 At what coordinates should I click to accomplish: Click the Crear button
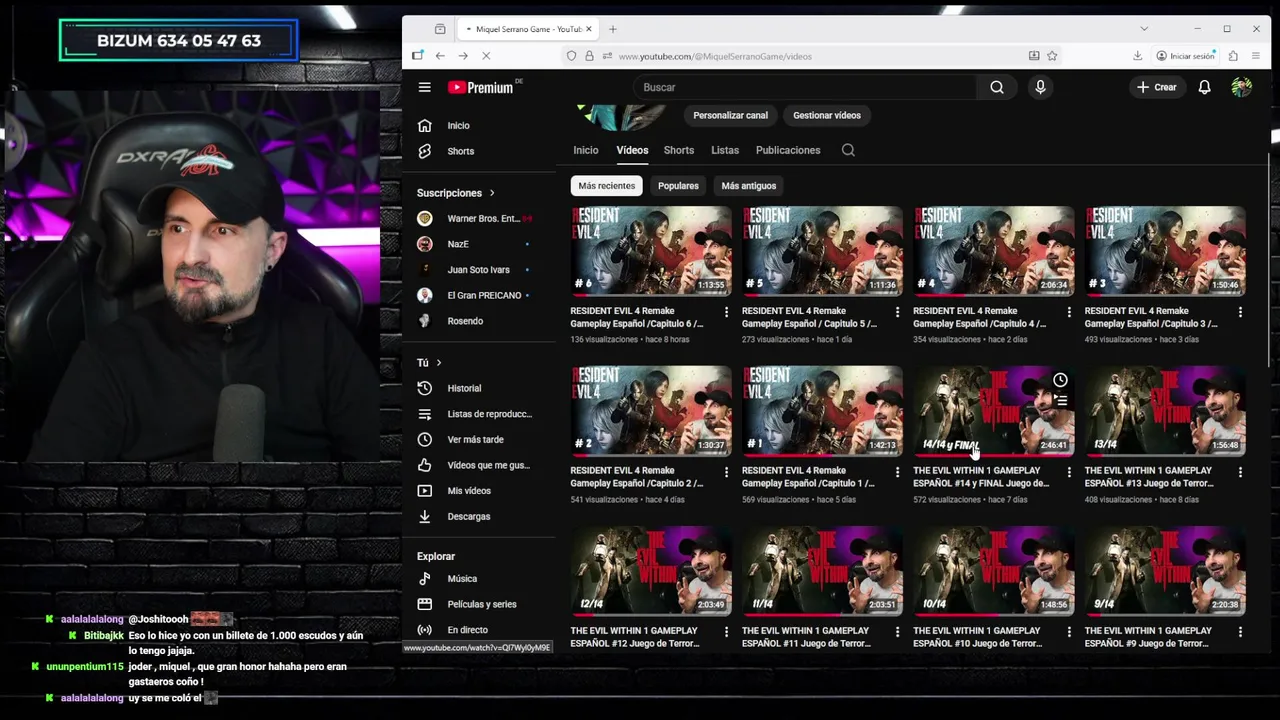[x=1157, y=87]
